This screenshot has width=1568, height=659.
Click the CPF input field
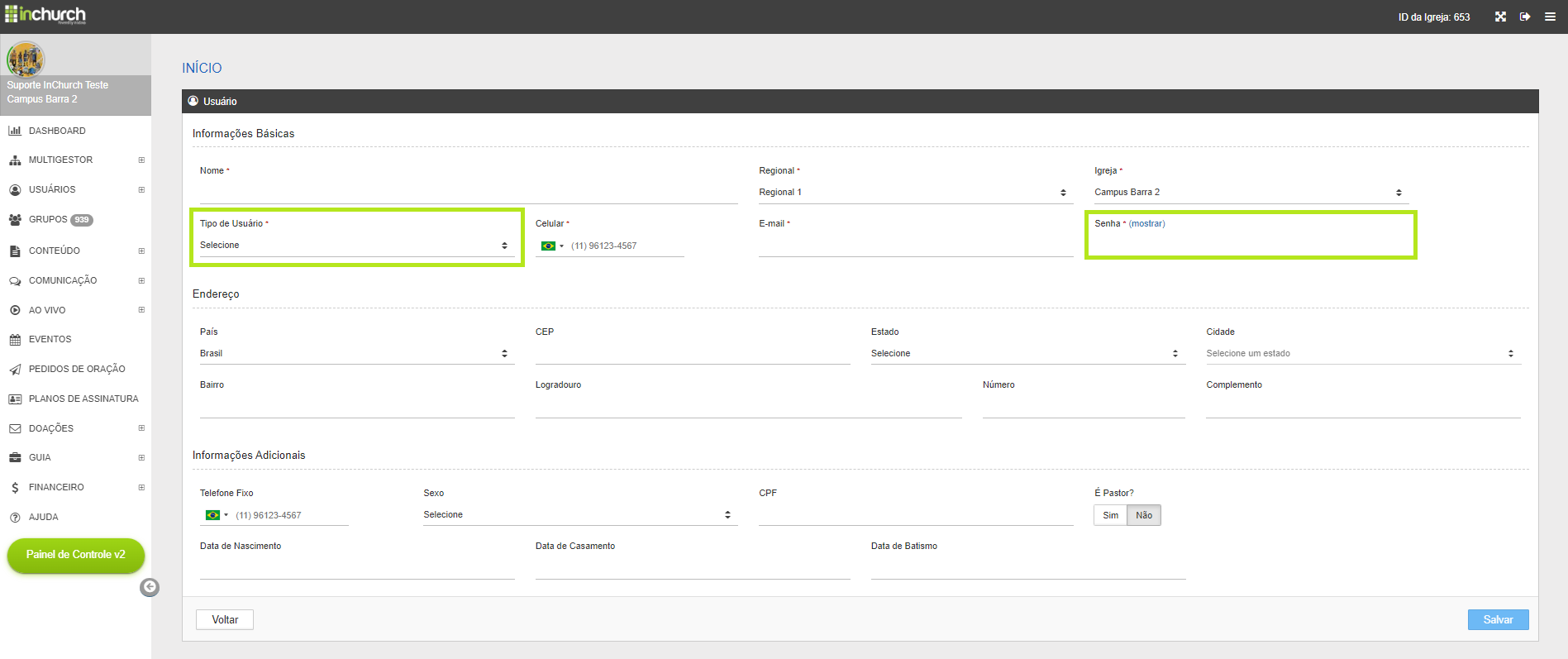pos(916,515)
